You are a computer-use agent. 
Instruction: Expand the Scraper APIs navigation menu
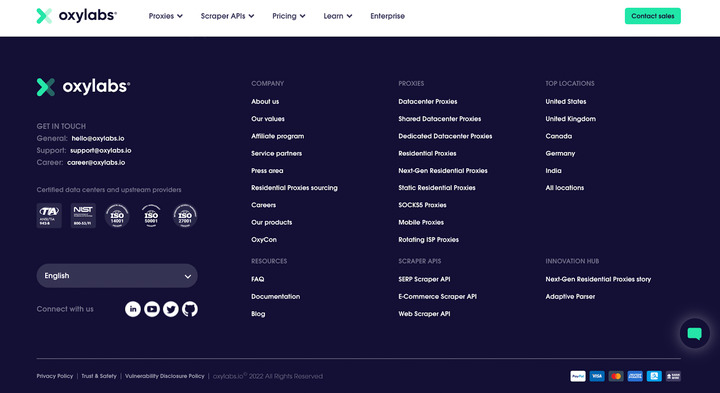point(227,16)
